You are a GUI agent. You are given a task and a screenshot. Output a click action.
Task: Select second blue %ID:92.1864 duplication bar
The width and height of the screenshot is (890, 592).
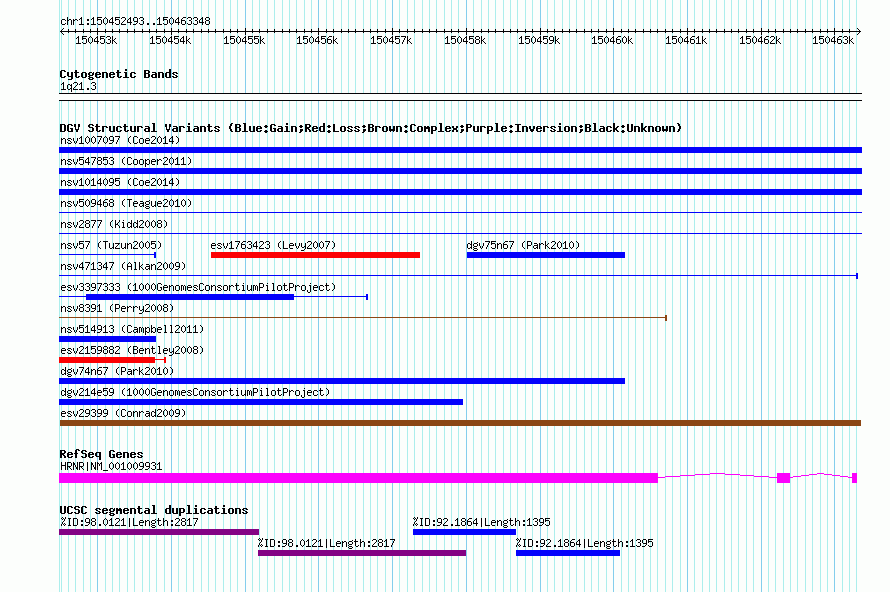pos(568,553)
